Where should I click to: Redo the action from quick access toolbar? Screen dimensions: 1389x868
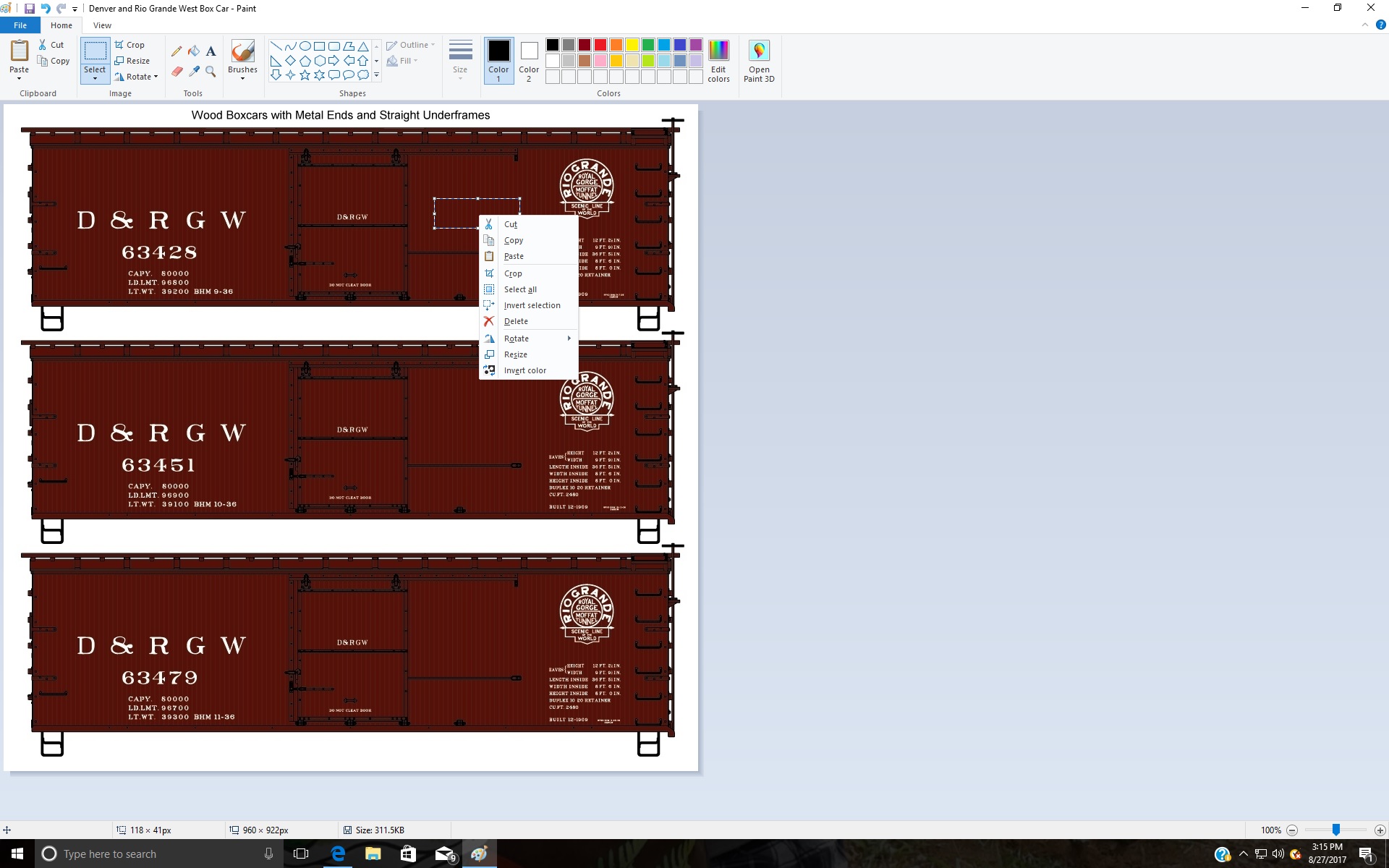61,9
